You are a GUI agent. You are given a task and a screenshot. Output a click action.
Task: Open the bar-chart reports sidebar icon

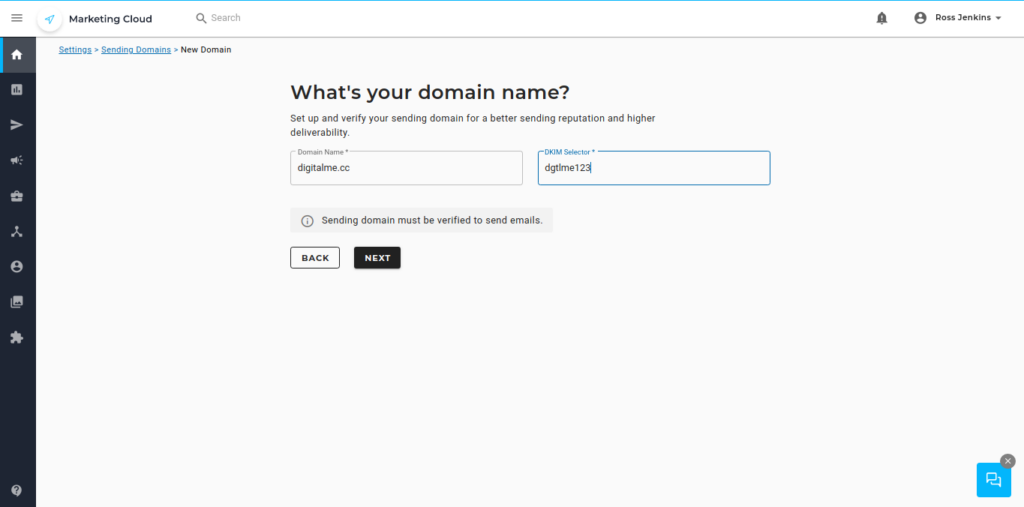pyautogui.click(x=17, y=90)
